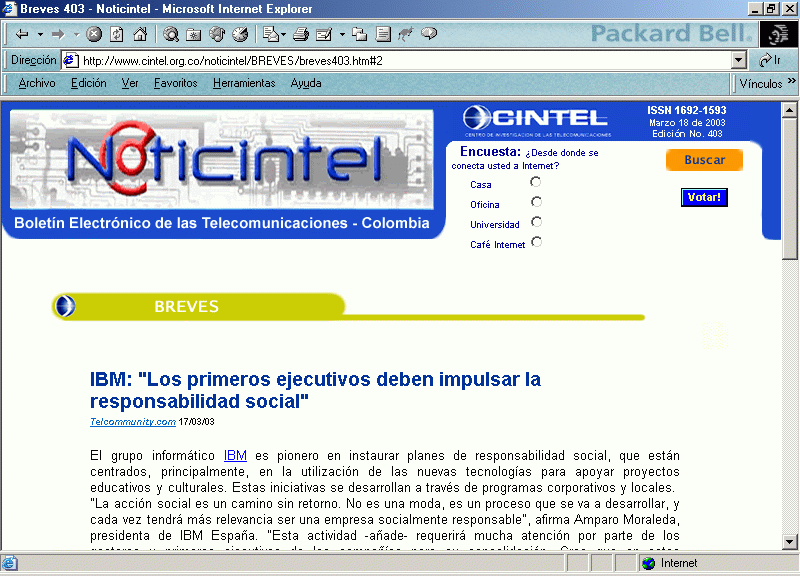The width and height of the screenshot is (800, 576).
Task: Open the Media toolbar icon
Action: point(217,34)
